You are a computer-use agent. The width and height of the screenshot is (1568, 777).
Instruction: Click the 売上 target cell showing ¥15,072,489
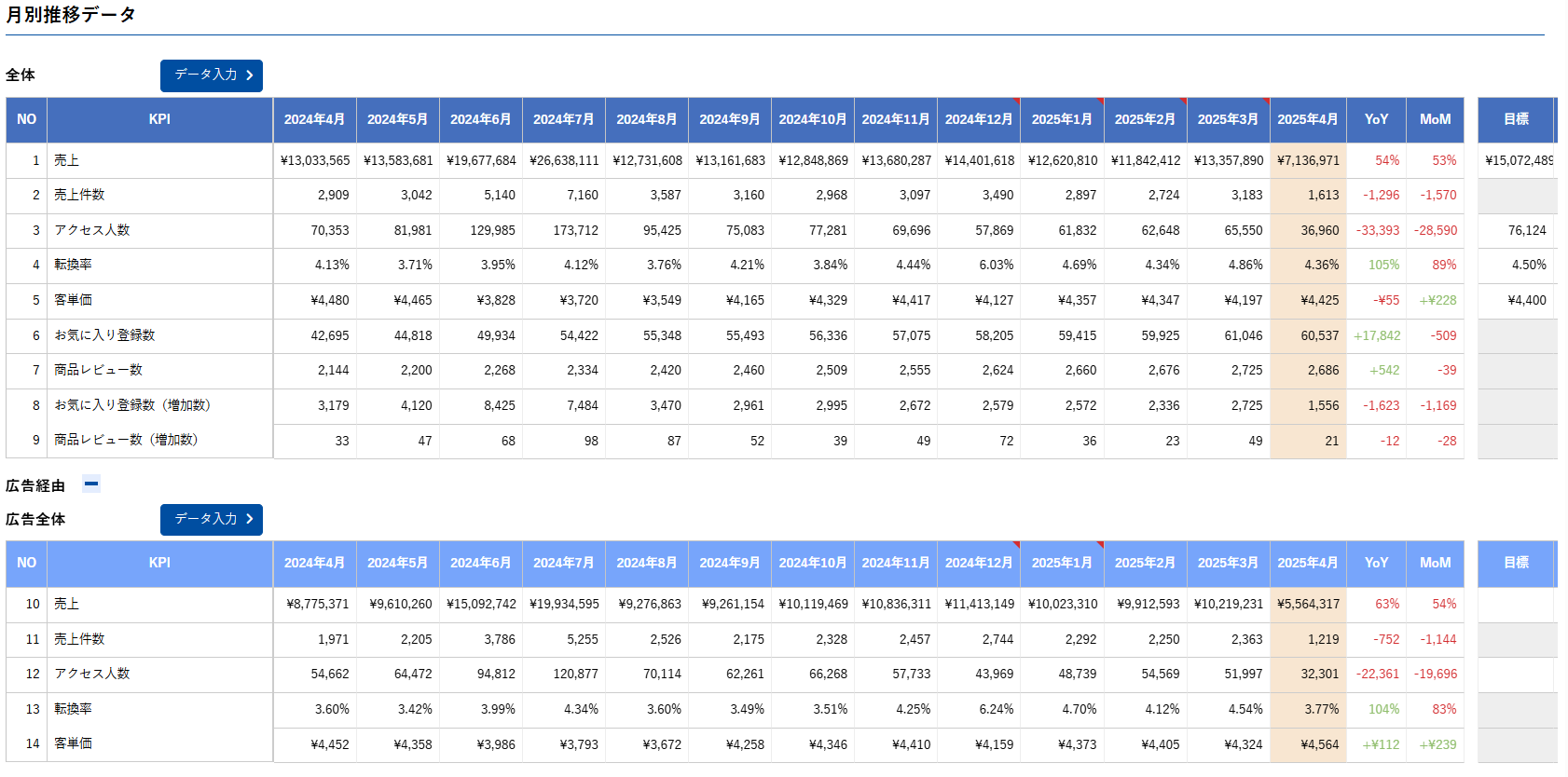point(1516,160)
